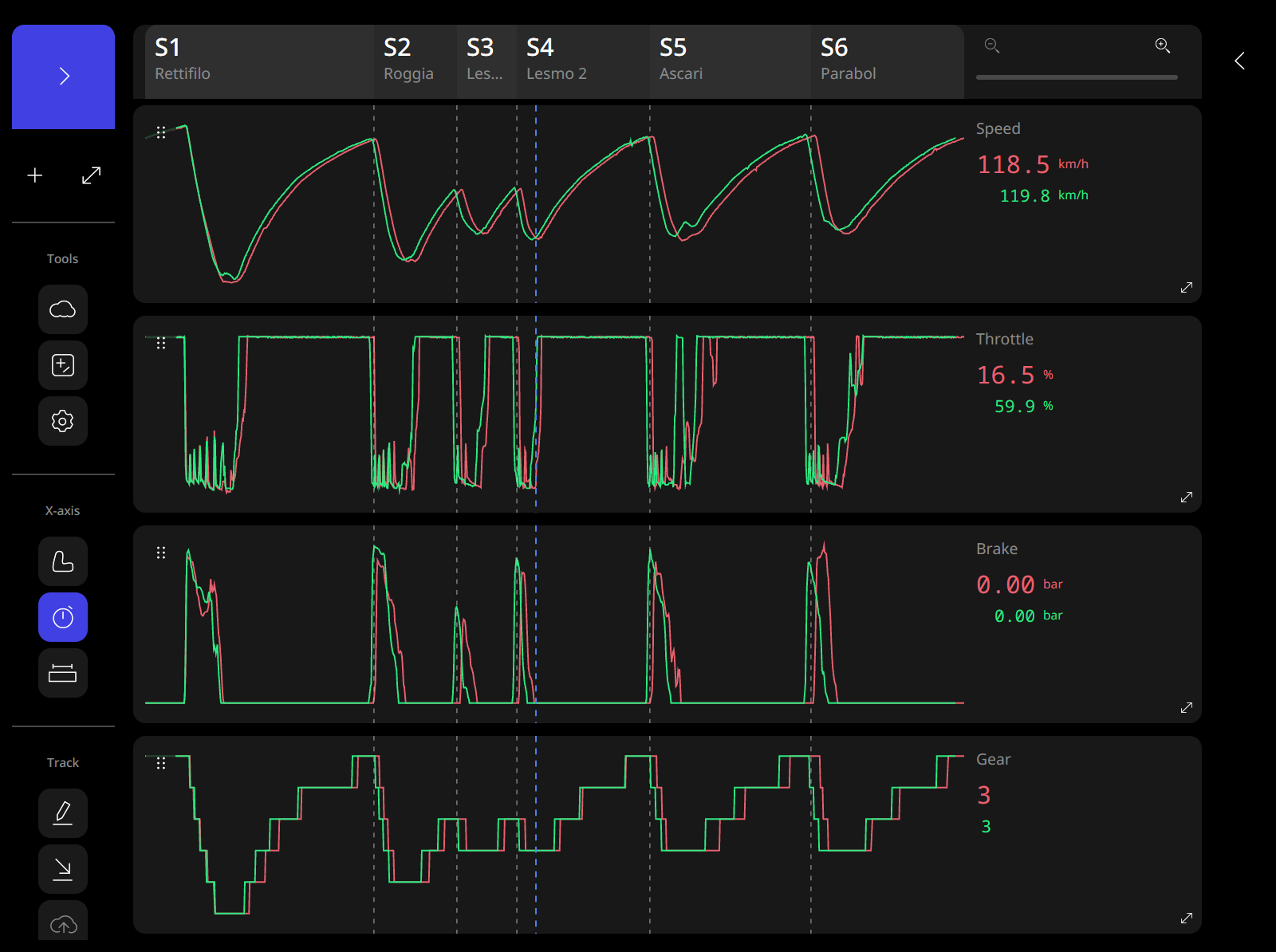Select sector S6 Parabol
The height and width of the screenshot is (952, 1276).
click(x=888, y=61)
